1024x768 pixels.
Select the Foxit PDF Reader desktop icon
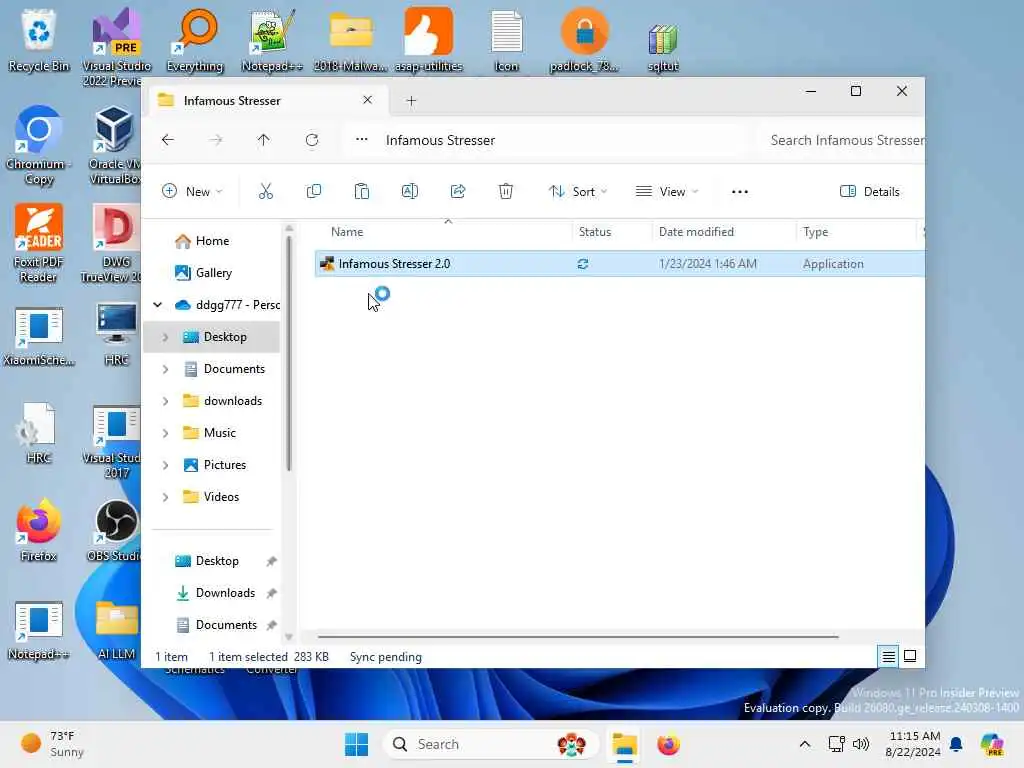pyautogui.click(x=39, y=243)
